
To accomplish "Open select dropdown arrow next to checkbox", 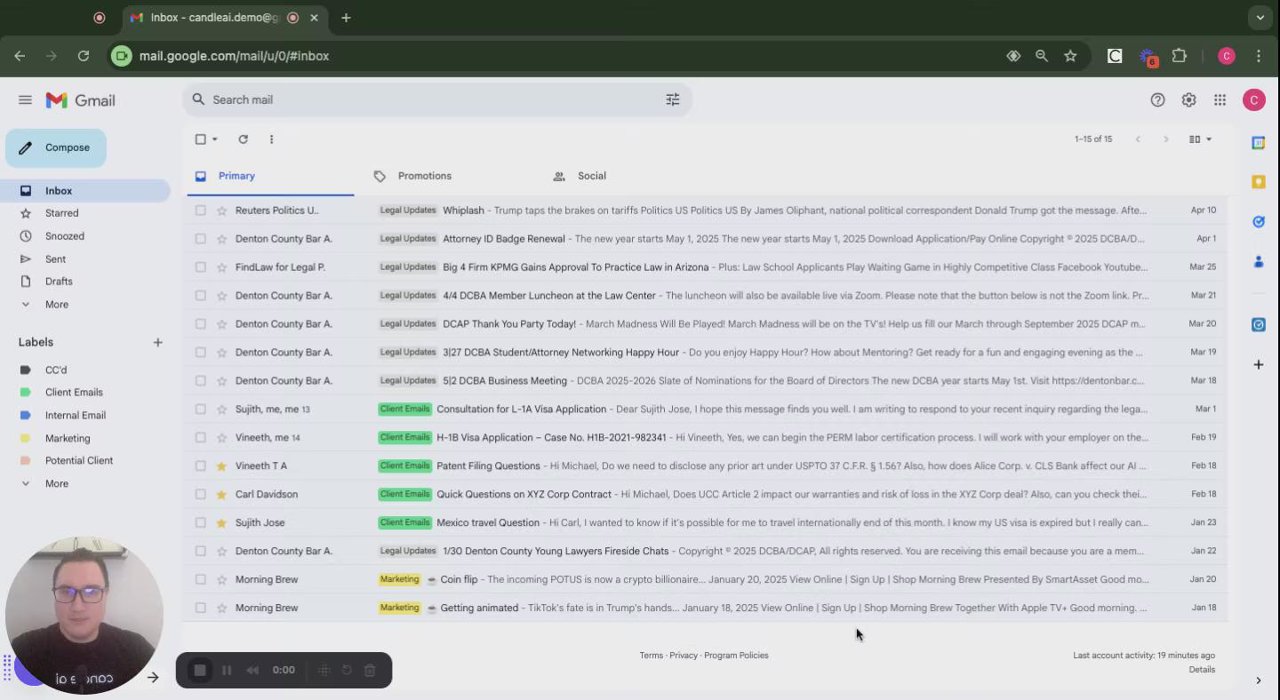I will (214, 139).
